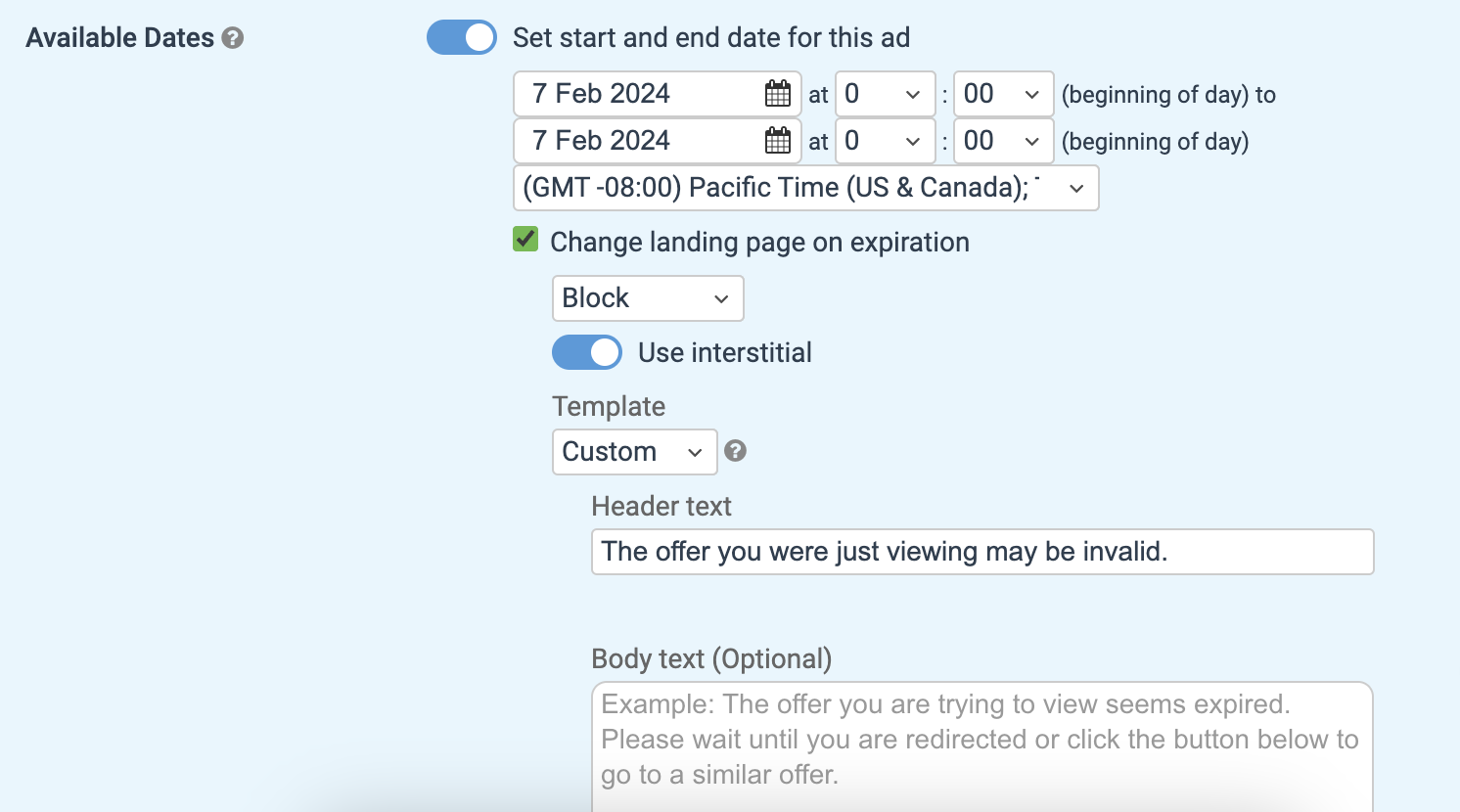Viewport: 1460px width, 812px height.
Task: Open the Pacific Time timezone dropdown
Action: click(x=806, y=188)
